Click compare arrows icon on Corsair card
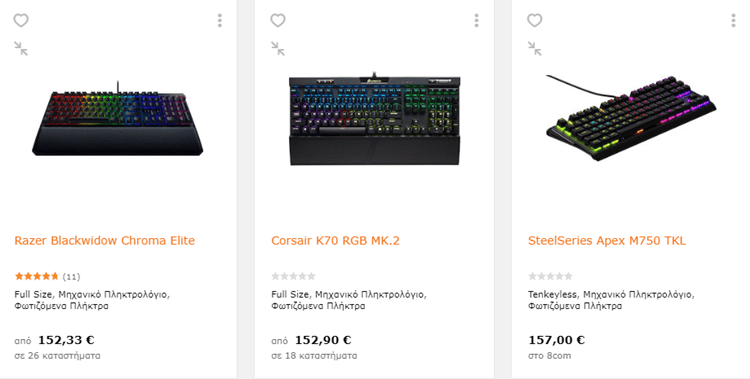This screenshot has width=750, height=379. pos(278,48)
